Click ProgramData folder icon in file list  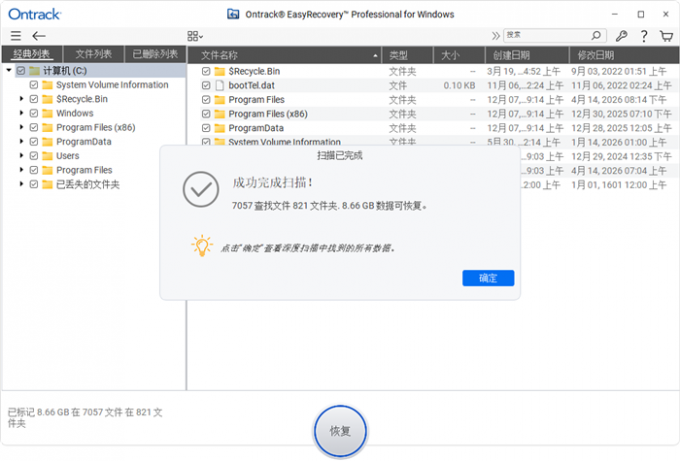point(220,128)
